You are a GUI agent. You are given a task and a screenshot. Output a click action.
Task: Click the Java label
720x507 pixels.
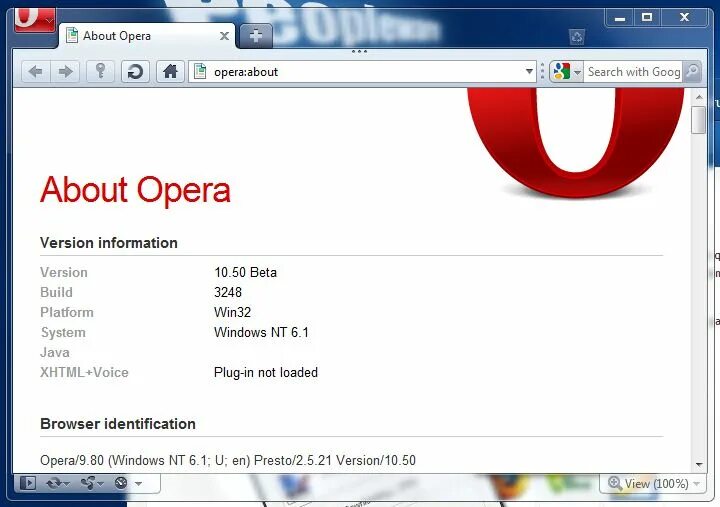[x=55, y=352]
